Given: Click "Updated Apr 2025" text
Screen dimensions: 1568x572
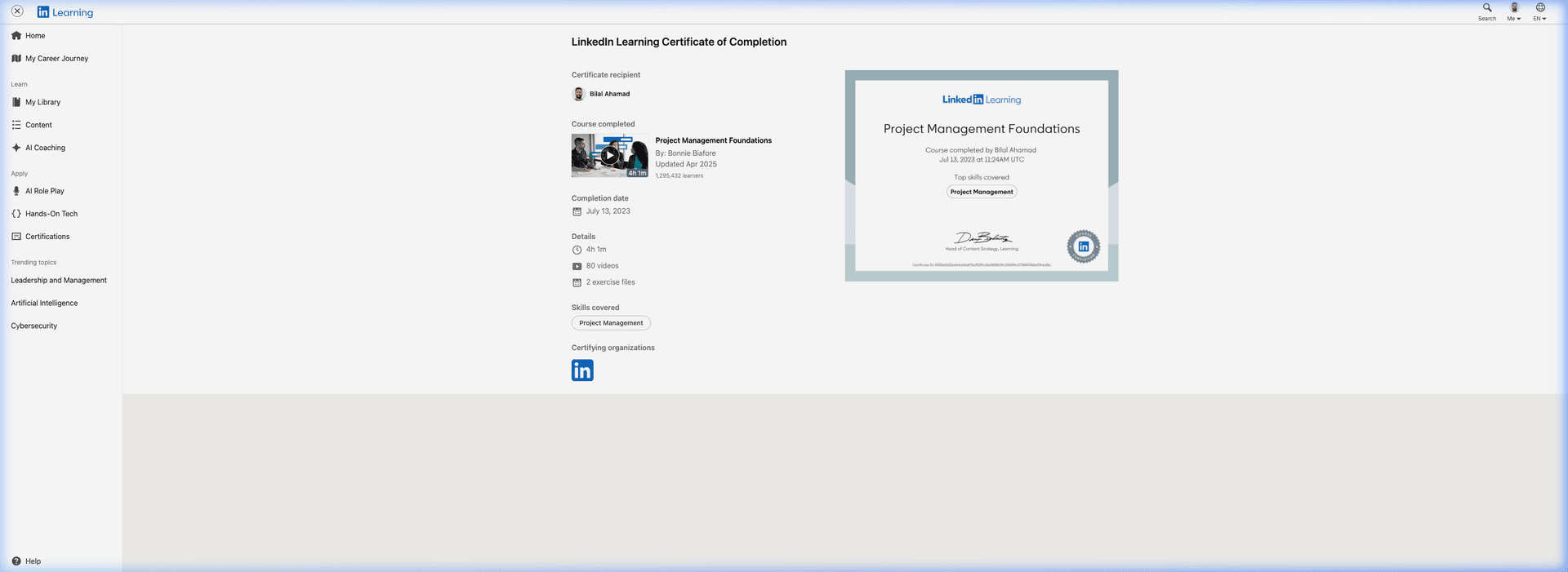Looking at the screenshot, I should tap(686, 165).
